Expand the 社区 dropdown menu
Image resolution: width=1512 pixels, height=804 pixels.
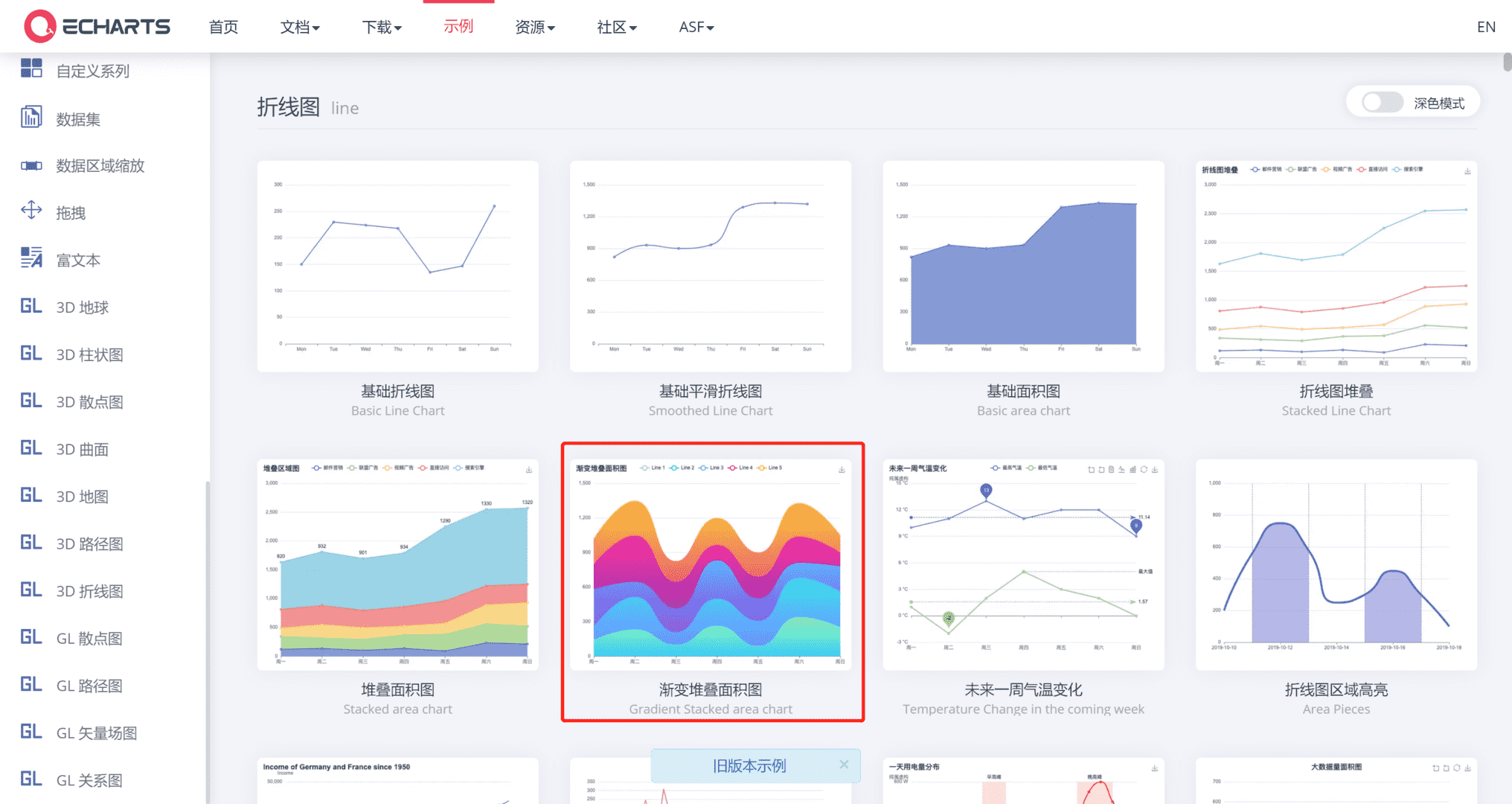[617, 27]
